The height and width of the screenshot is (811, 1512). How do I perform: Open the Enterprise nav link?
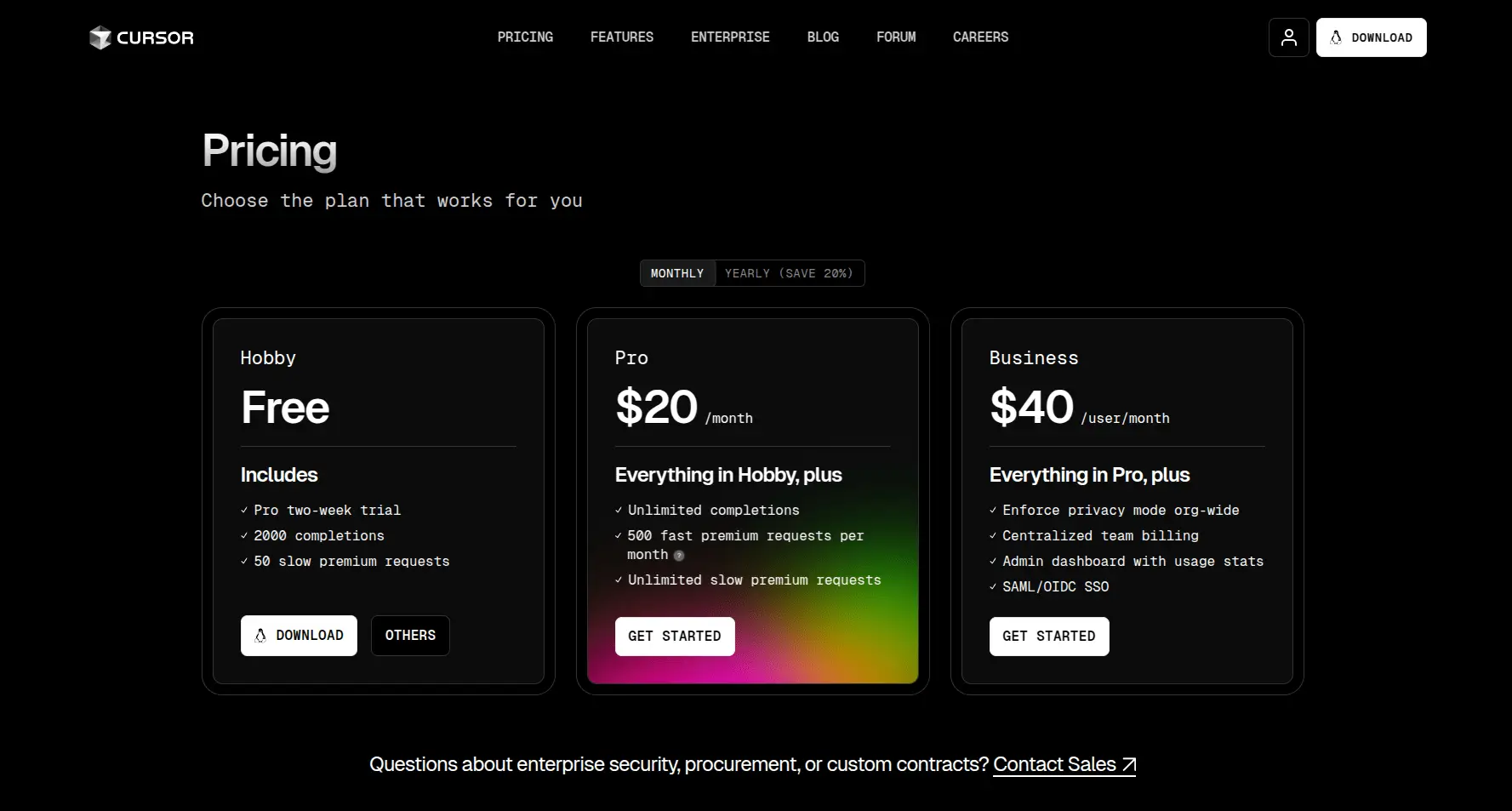point(730,37)
